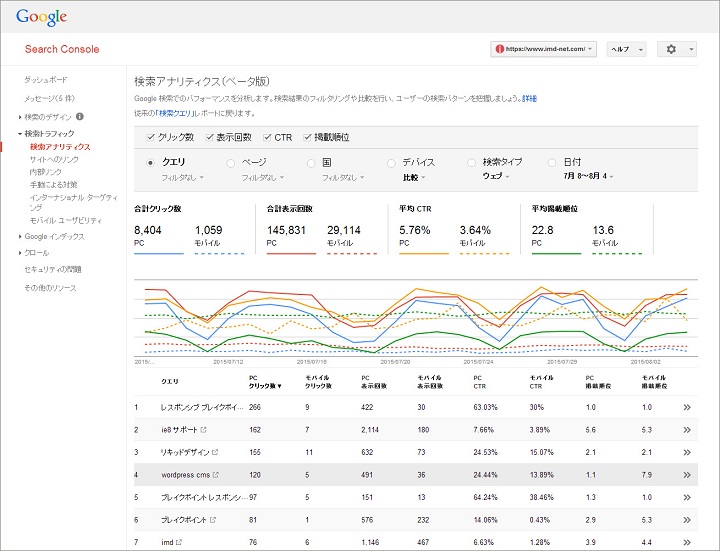Viewport: 720px width, 551px height.
Task: Open モバイル ユーザビリティ in sidebar
Action: (x=66, y=220)
